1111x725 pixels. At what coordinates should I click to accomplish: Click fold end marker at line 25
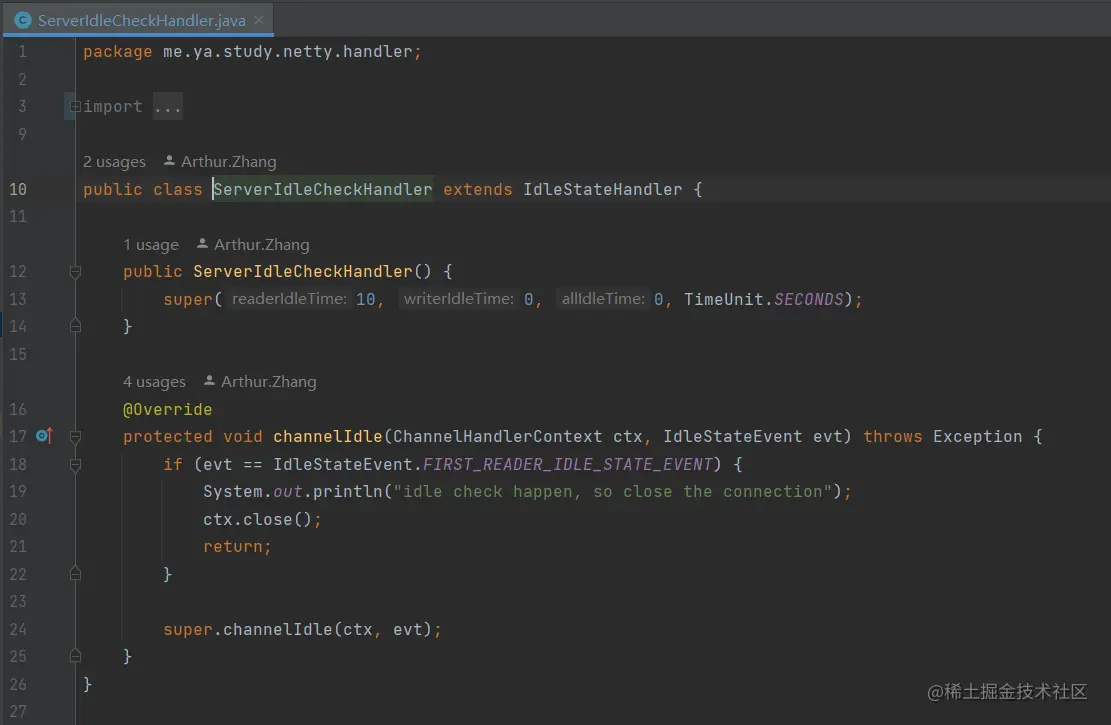tap(75, 656)
